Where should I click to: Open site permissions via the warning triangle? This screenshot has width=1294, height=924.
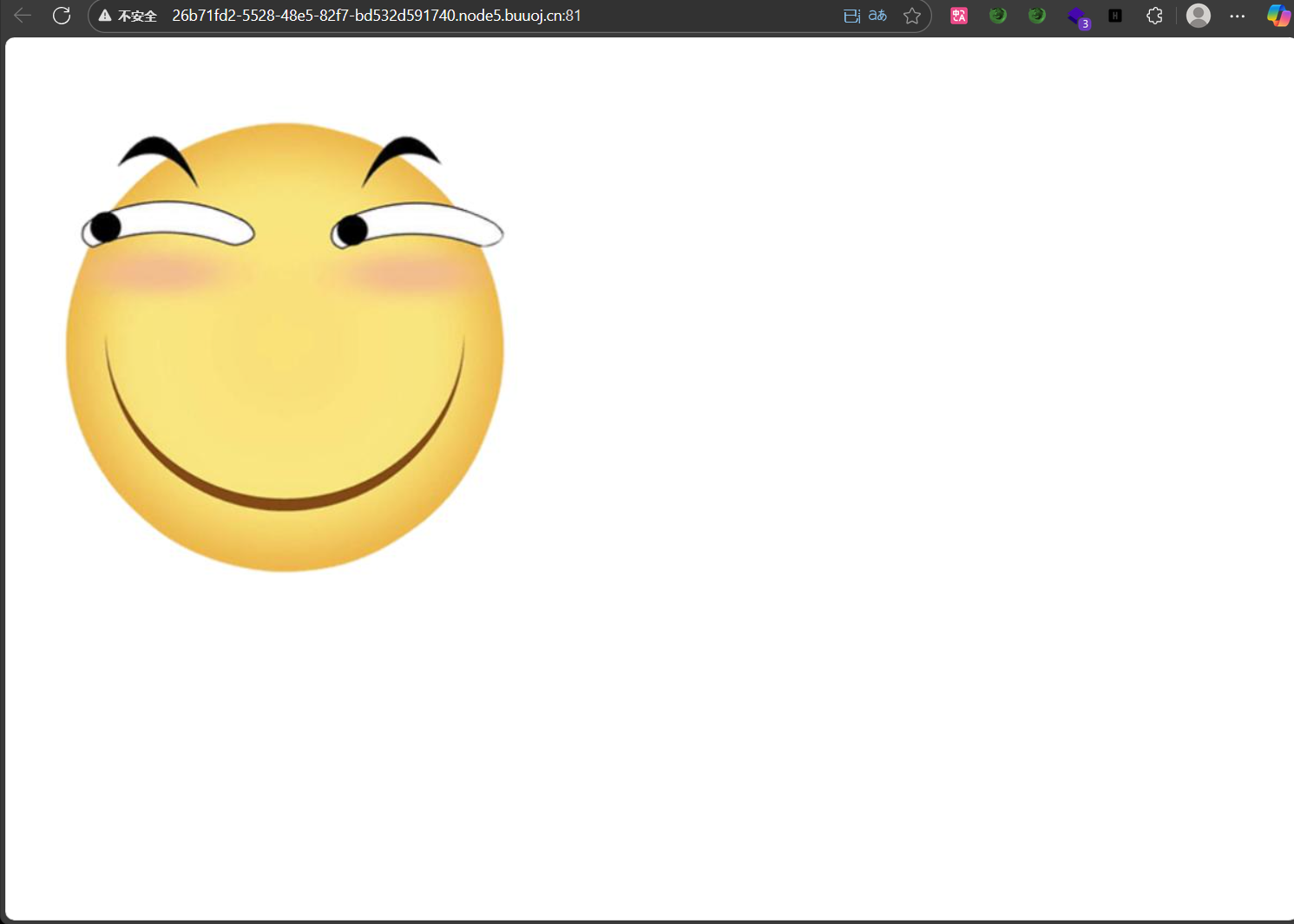[104, 15]
